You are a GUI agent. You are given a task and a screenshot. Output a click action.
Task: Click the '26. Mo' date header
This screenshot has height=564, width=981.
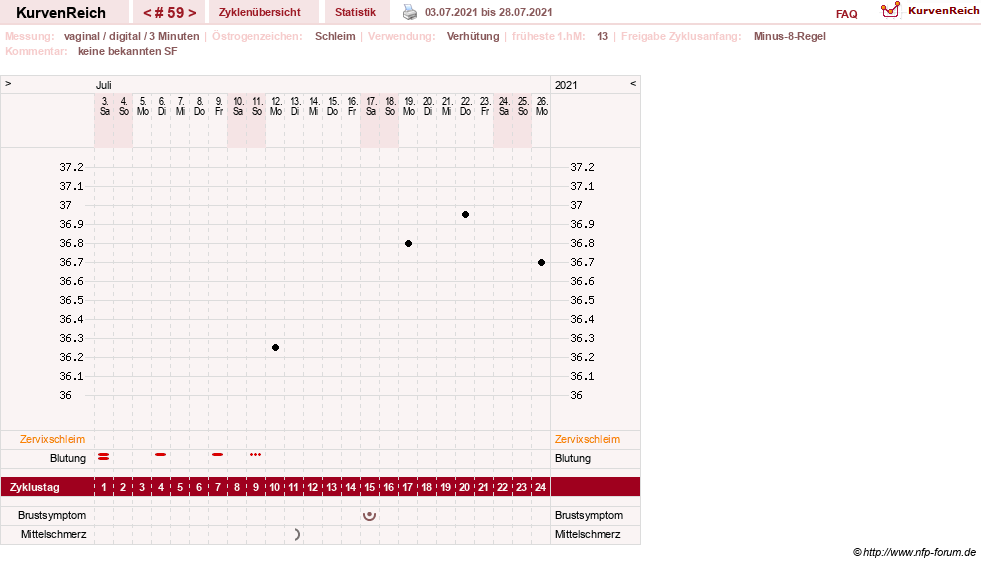coord(542,106)
